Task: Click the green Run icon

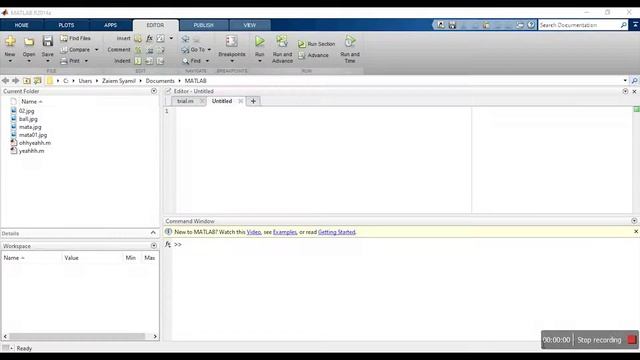Action: (x=260, y=41)
